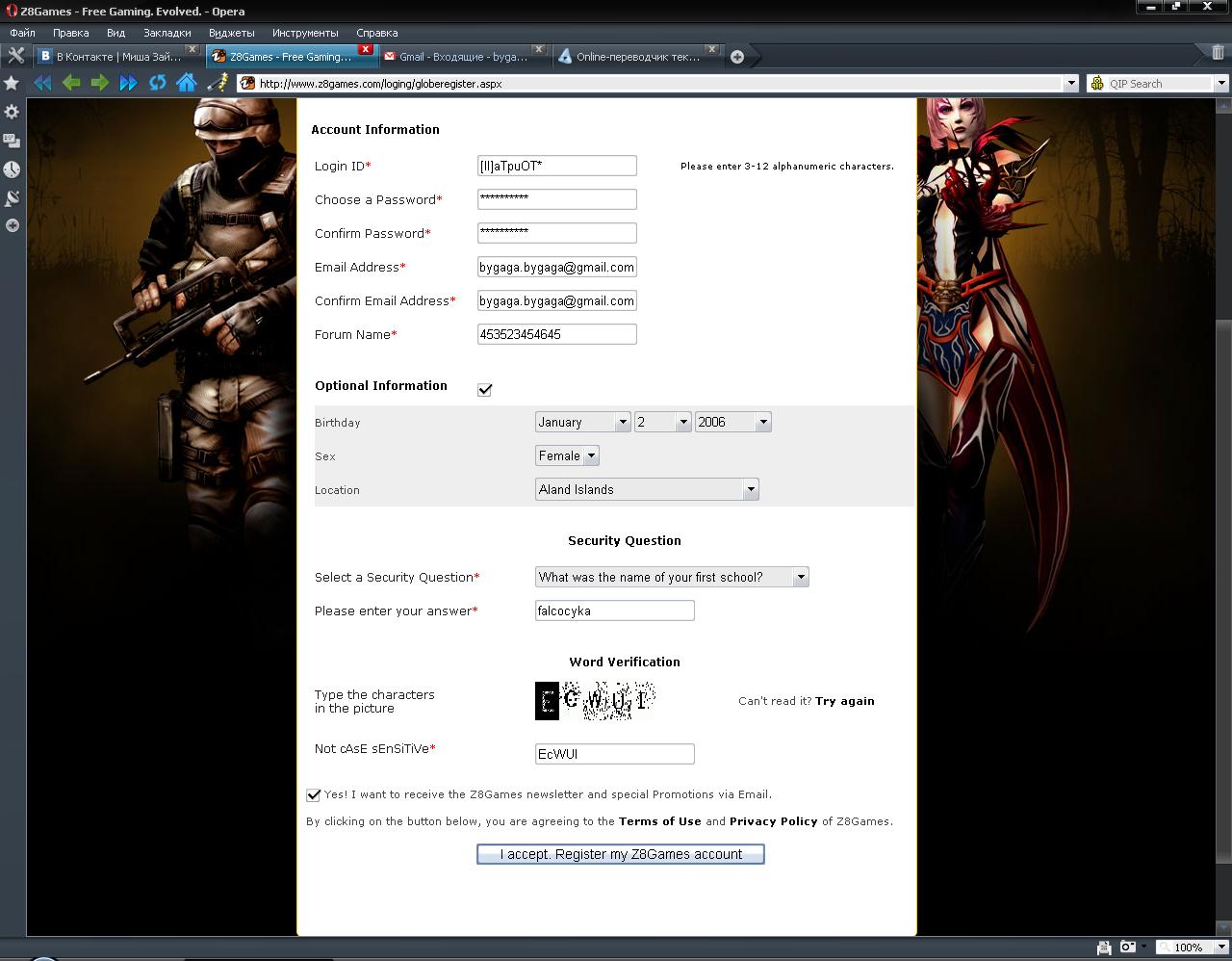Close the В Контакте tab
The height and width of the screenshot is (961, 1232).
[x=192, y=49]
